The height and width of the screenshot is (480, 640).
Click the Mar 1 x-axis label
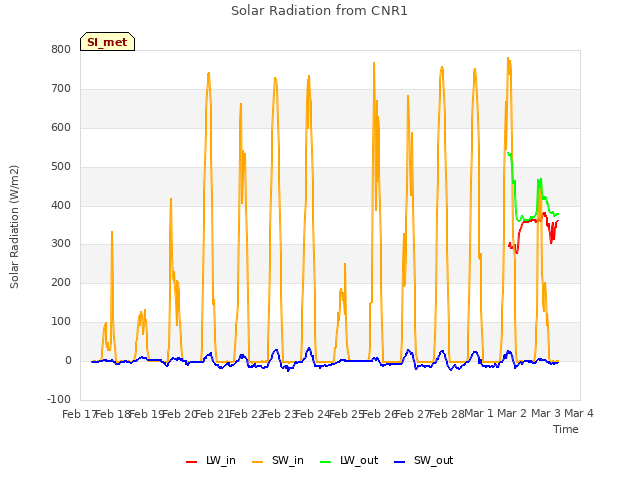click(x=479, y=414)
